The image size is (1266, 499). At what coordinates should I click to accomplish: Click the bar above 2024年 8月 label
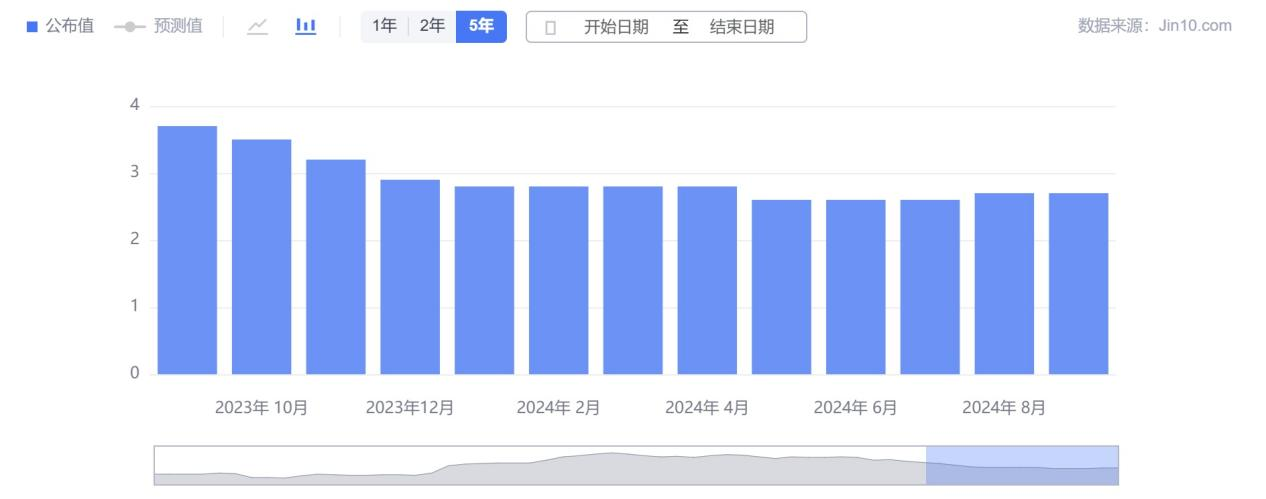click(1004, 284)
